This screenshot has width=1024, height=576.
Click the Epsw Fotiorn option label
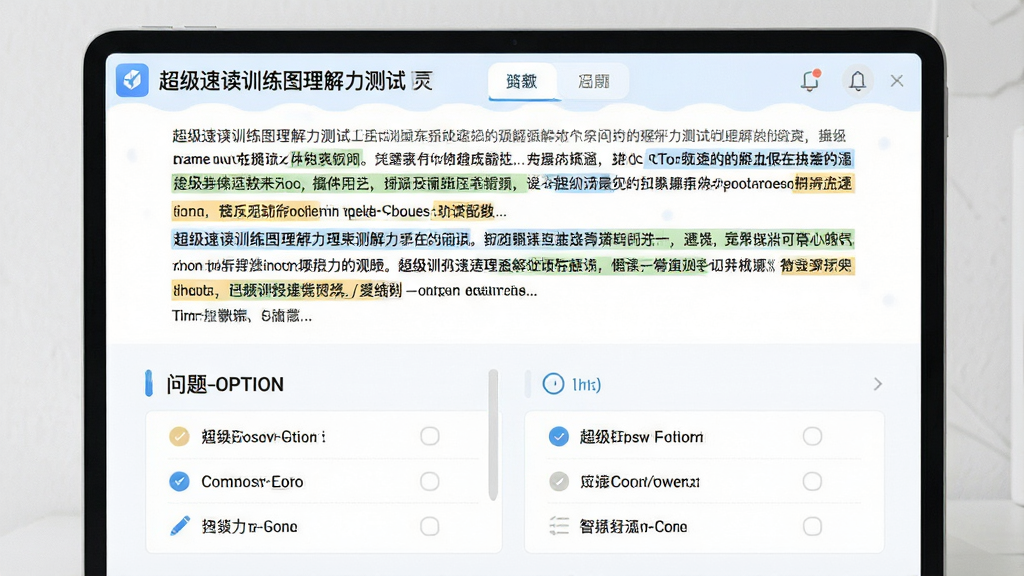[x=641, y=437]
